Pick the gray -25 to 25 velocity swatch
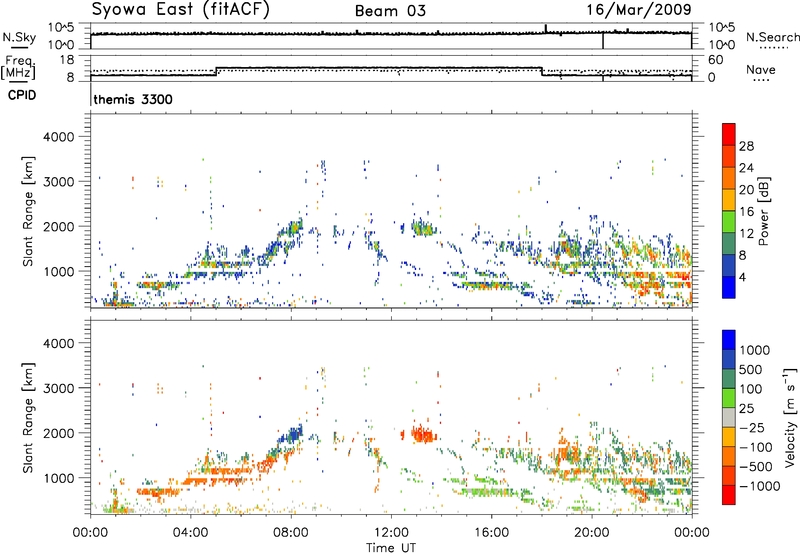This screenshot has width=800, height=554. point(729,417)
